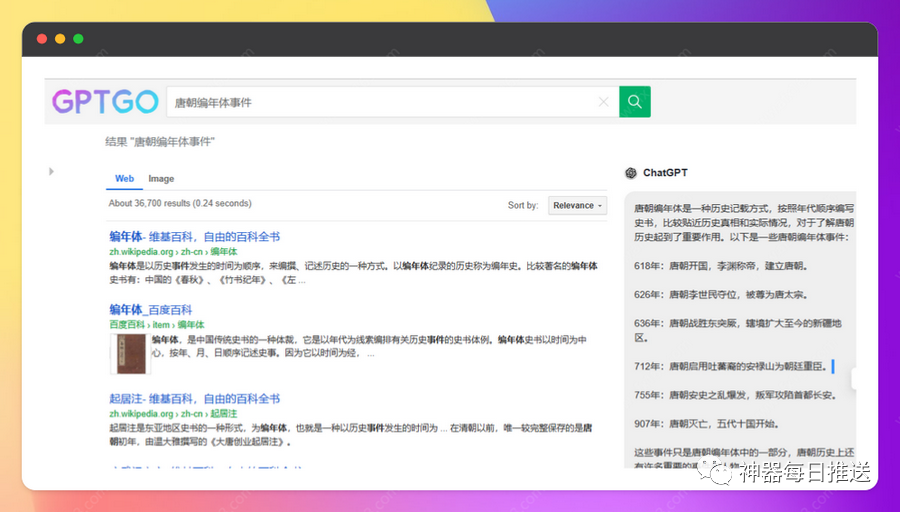Expand the left sidebar arrow
The width and height of the screenshot is (900, 512).
click(x=51, y=171)
